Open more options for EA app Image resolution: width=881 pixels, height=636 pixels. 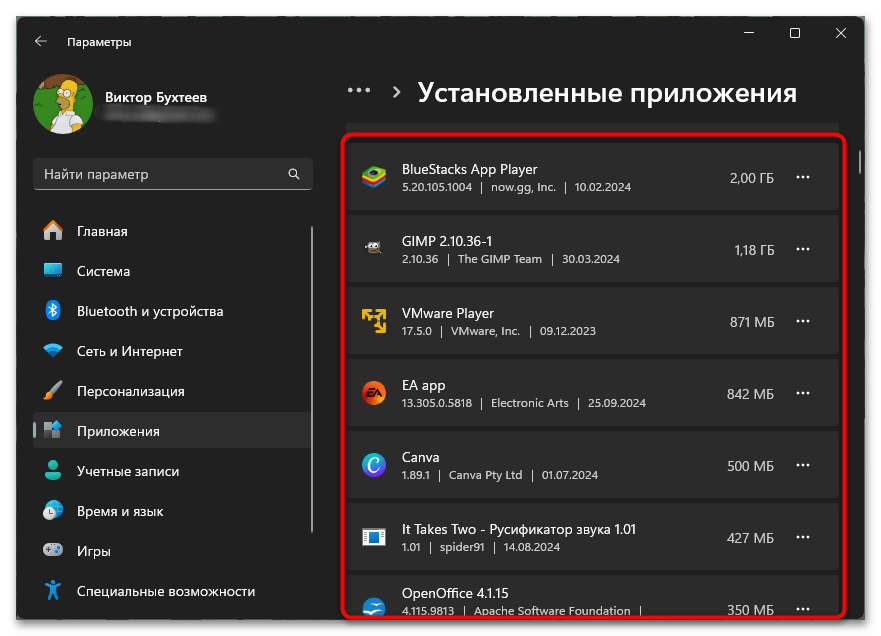[x=803, y=393]
